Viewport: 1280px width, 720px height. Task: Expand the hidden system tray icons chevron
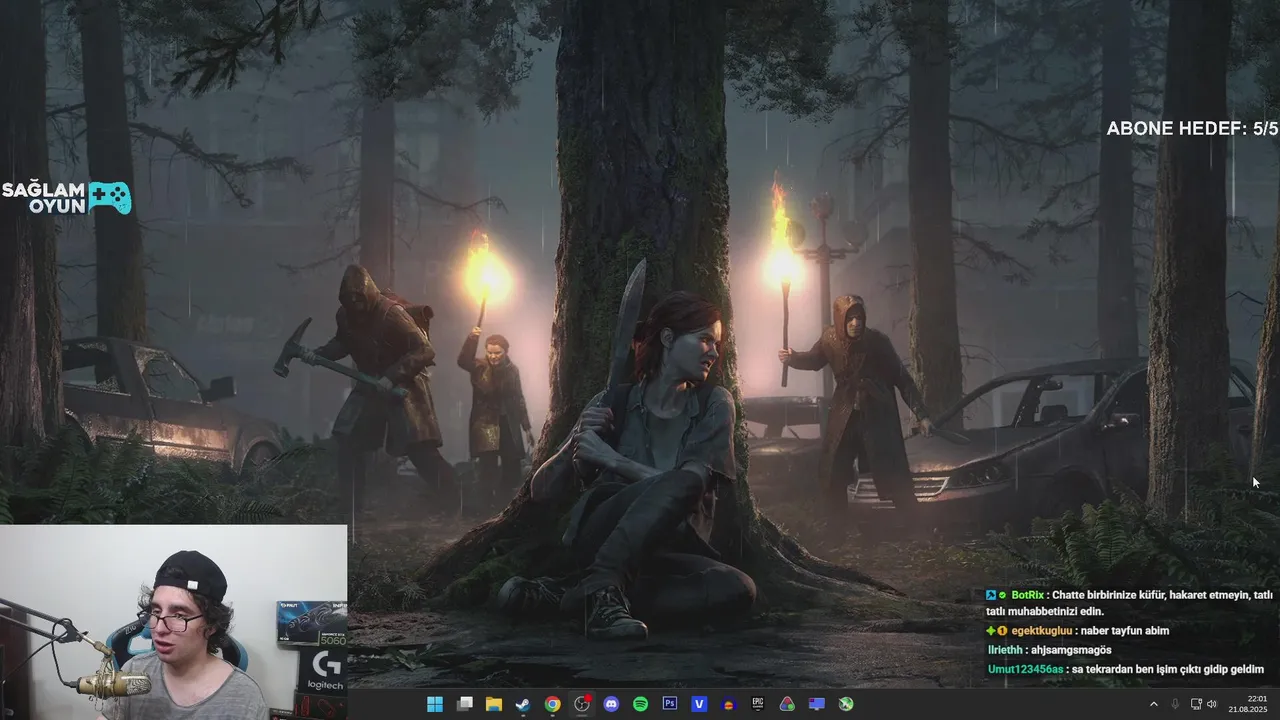tap(1154, 704)
